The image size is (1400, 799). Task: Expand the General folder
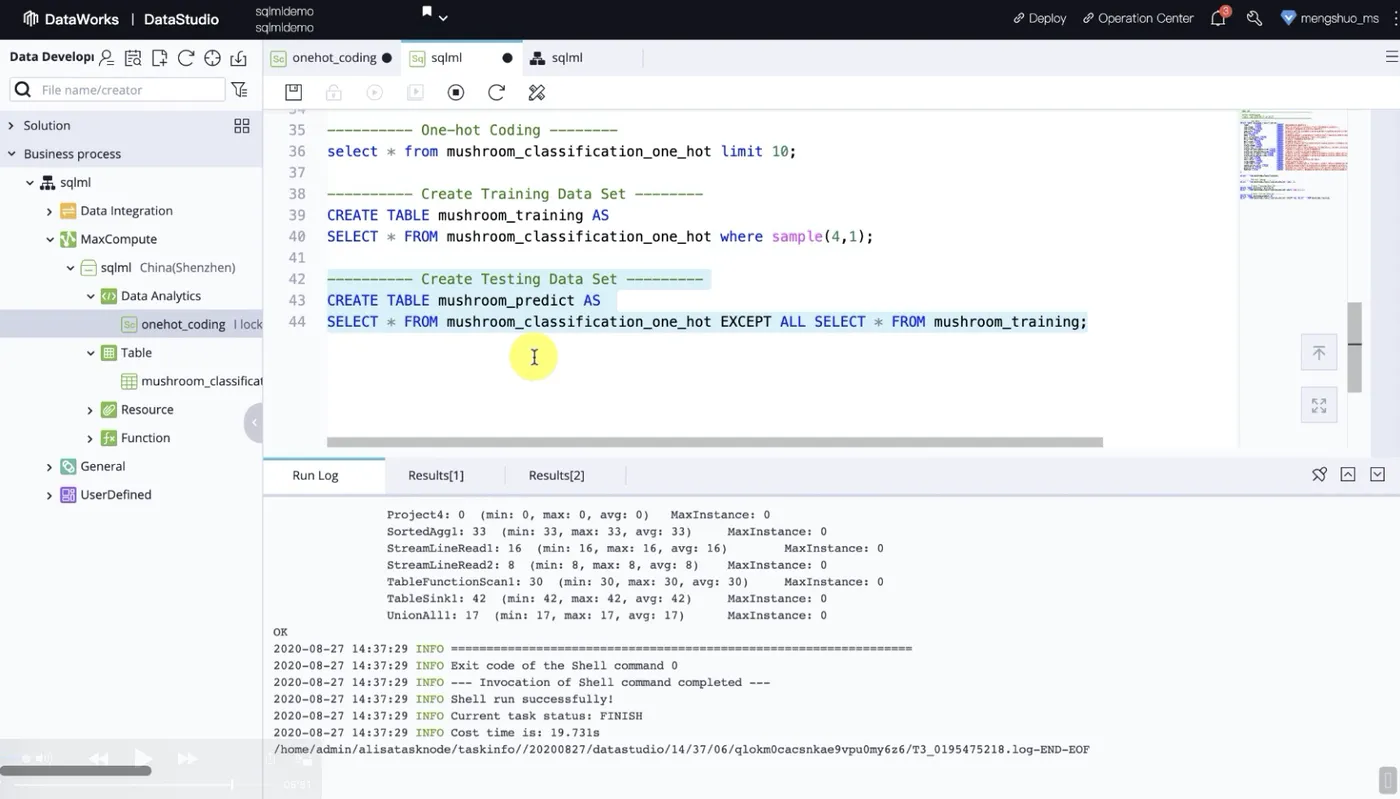tap(50, 467)
